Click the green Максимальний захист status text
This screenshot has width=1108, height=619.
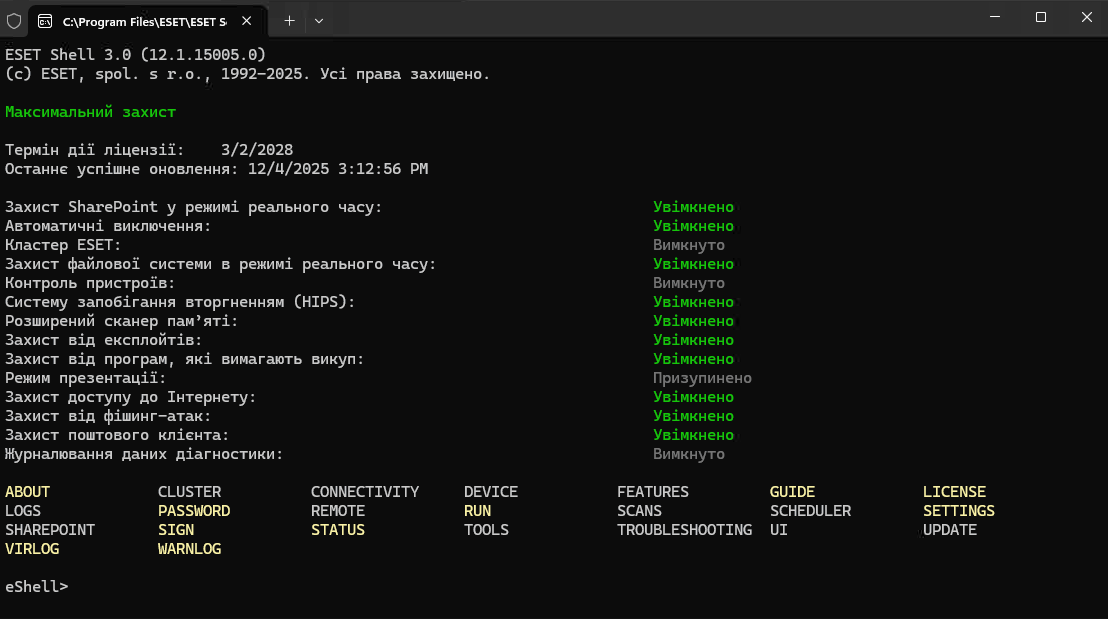pyautogui.click(x=90, y=112)
